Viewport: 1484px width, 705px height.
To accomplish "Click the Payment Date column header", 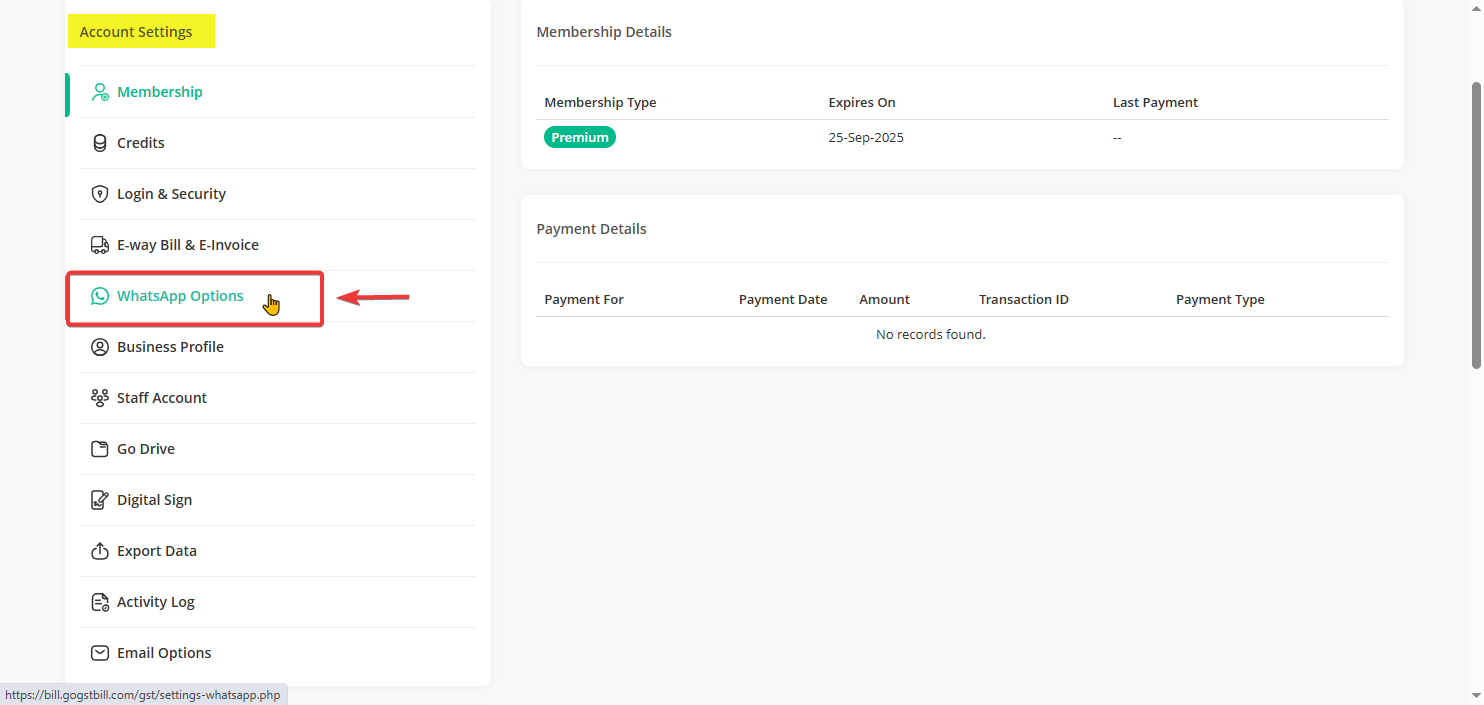I will pyautogui.click(x=783, y=300).
